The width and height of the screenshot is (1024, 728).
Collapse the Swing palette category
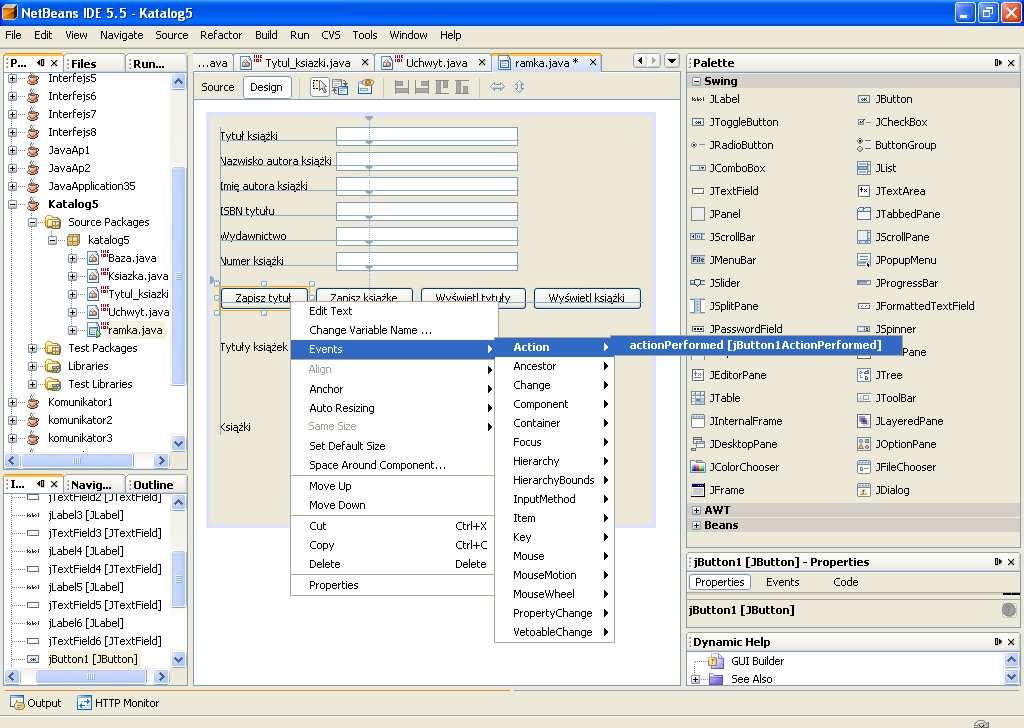coord(696,81)
